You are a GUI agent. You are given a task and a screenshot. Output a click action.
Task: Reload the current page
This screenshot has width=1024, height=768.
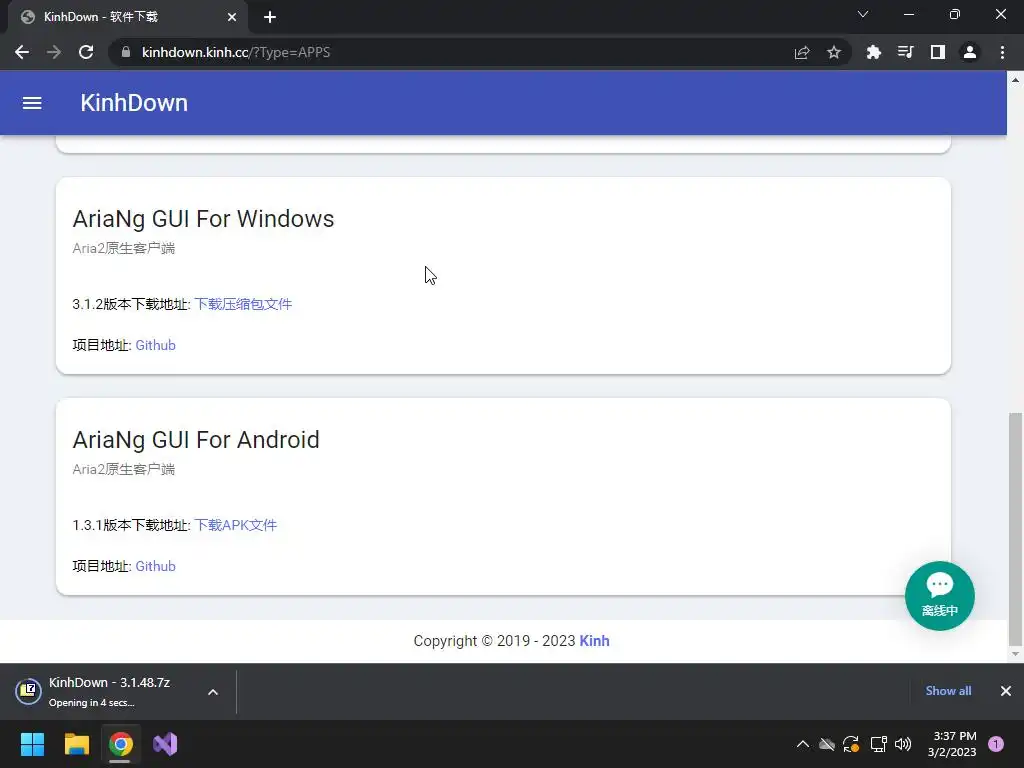tap(86, 52)
